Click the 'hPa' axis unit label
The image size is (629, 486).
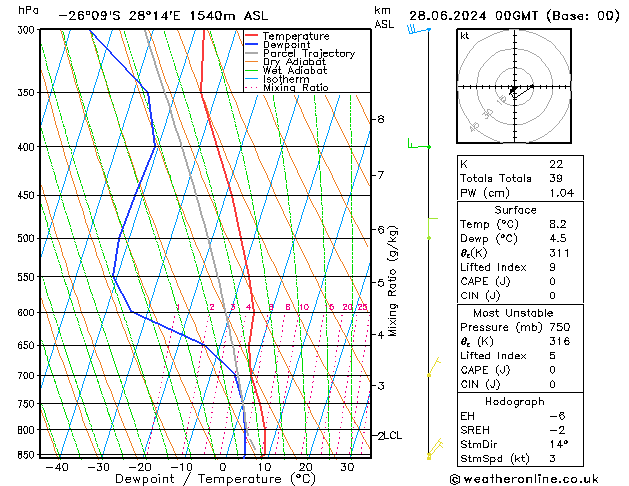tap(28, 10)
